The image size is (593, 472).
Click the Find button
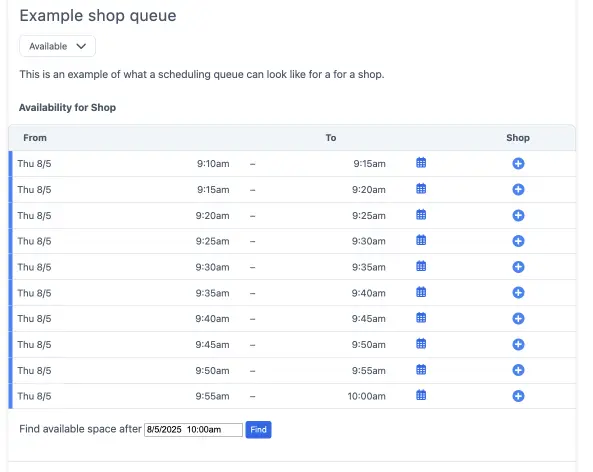258,430
